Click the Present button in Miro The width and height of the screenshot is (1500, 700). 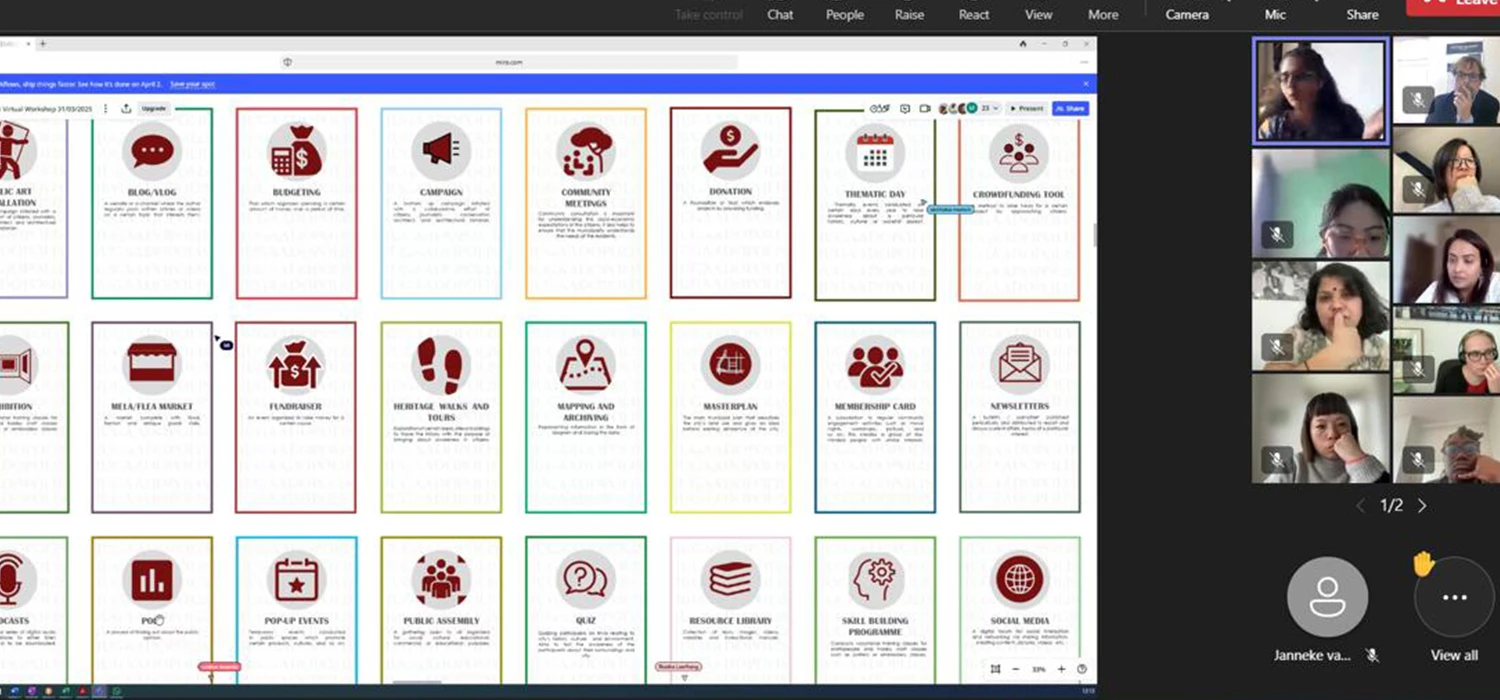point(1027,108)
